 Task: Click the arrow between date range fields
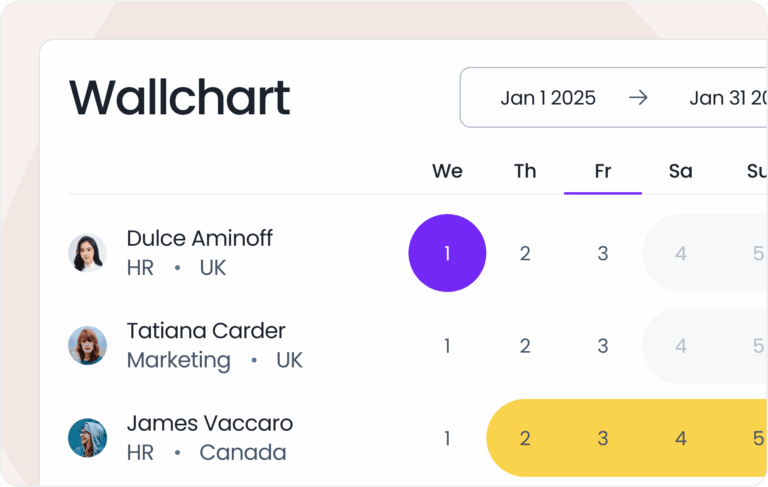click(638, 97)
